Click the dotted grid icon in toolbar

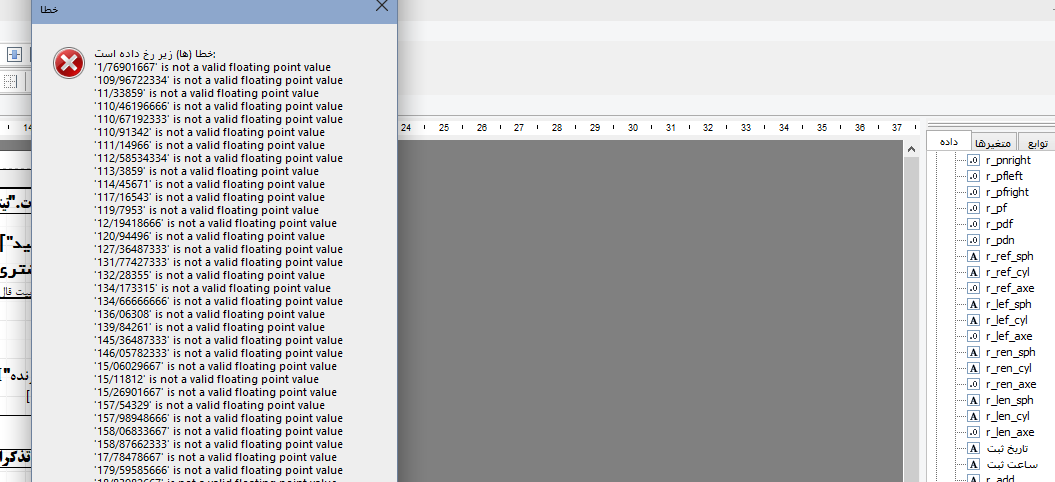coord(9,81)
